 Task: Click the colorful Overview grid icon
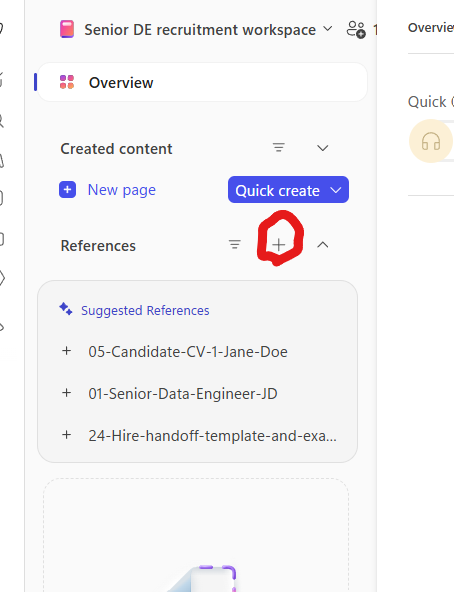[67, 82]
